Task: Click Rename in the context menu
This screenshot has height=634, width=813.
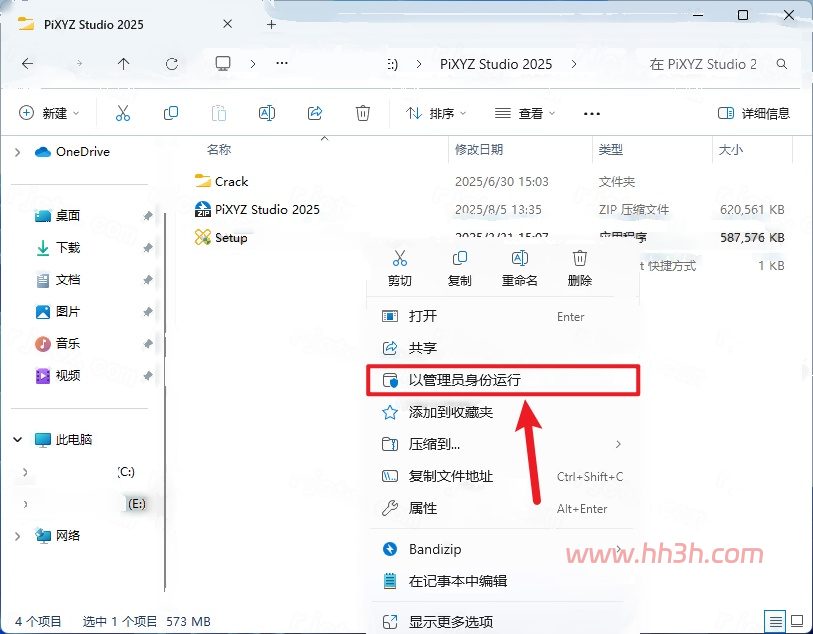Action: coord(520,268)
